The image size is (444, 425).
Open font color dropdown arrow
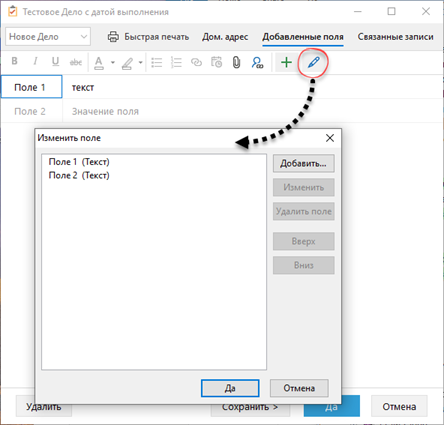[x=113, y=62]
